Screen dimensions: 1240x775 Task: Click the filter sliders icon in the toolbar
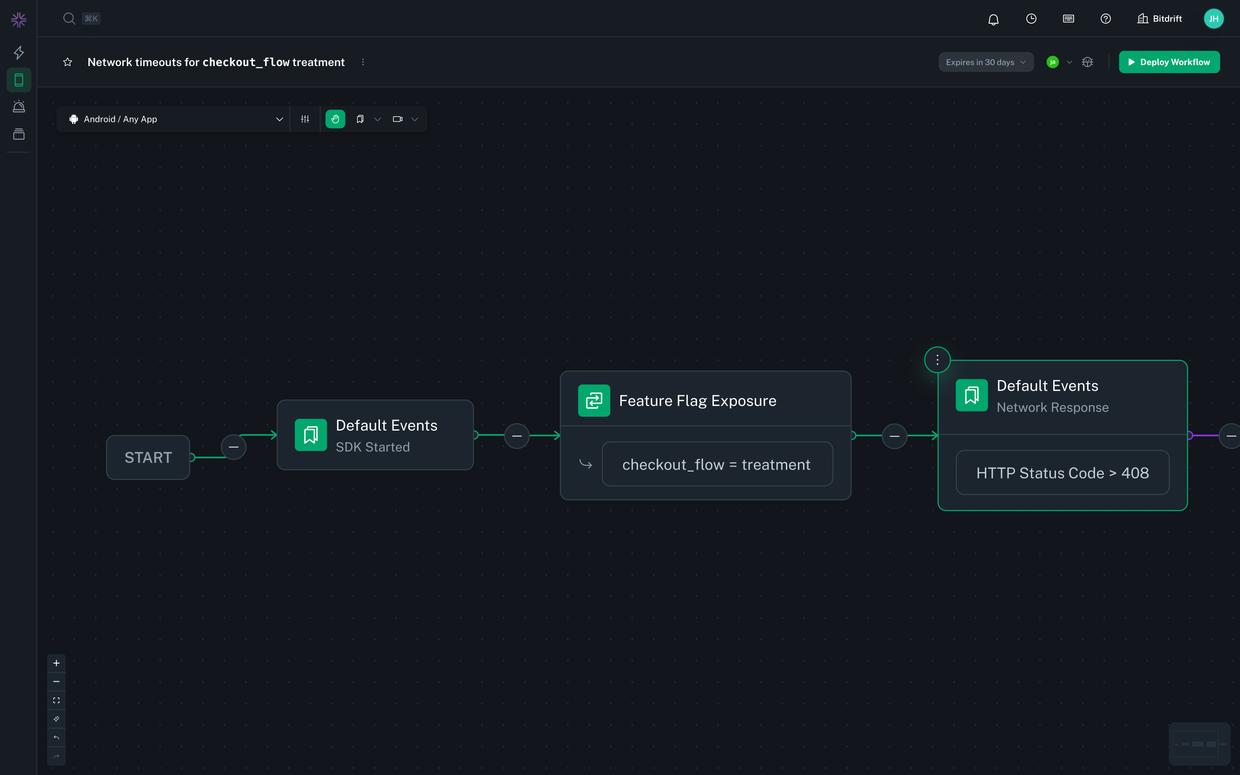click(305, 118)
